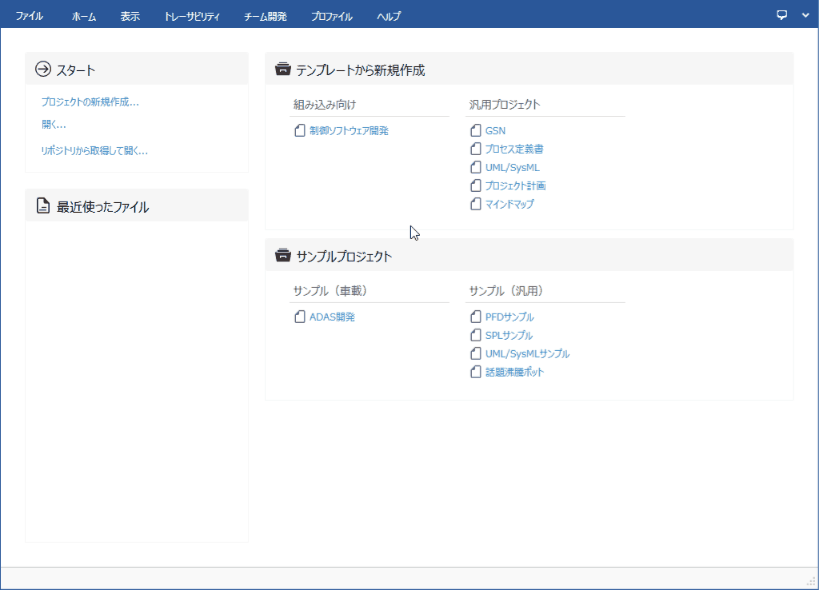Image resolution: width=819 pixels, height=590 pixels.
Task: Click プロジェクトの新規作成... link
Action: 90,102
